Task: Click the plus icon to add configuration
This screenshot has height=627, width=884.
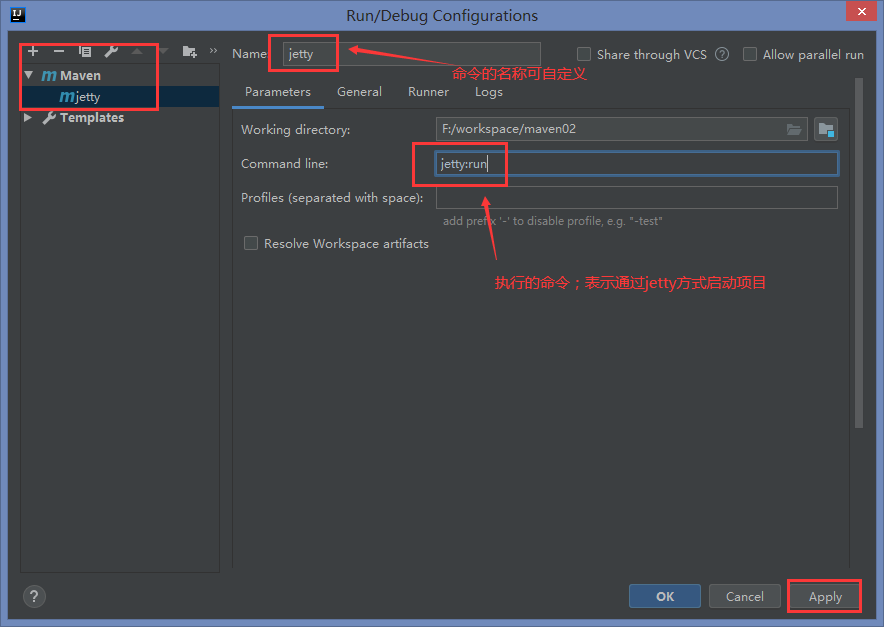Action: coord(33,51)
